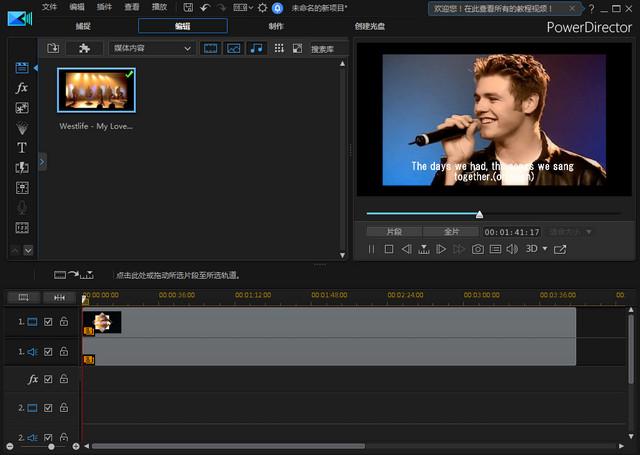Viewport: 640px width, 455px height.
Task: Uncheck video track 1 enable checkbox
Action: click(x=48, y=322)
